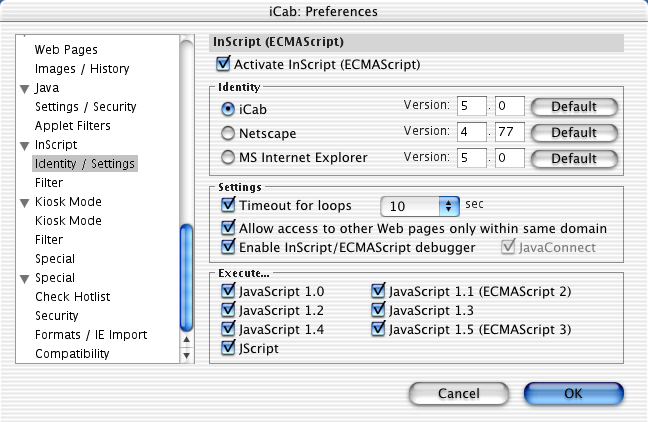Open Filter item under Kiosk Mode
The height and width of the screenshot is (422, 648).
tap(49, 240)
